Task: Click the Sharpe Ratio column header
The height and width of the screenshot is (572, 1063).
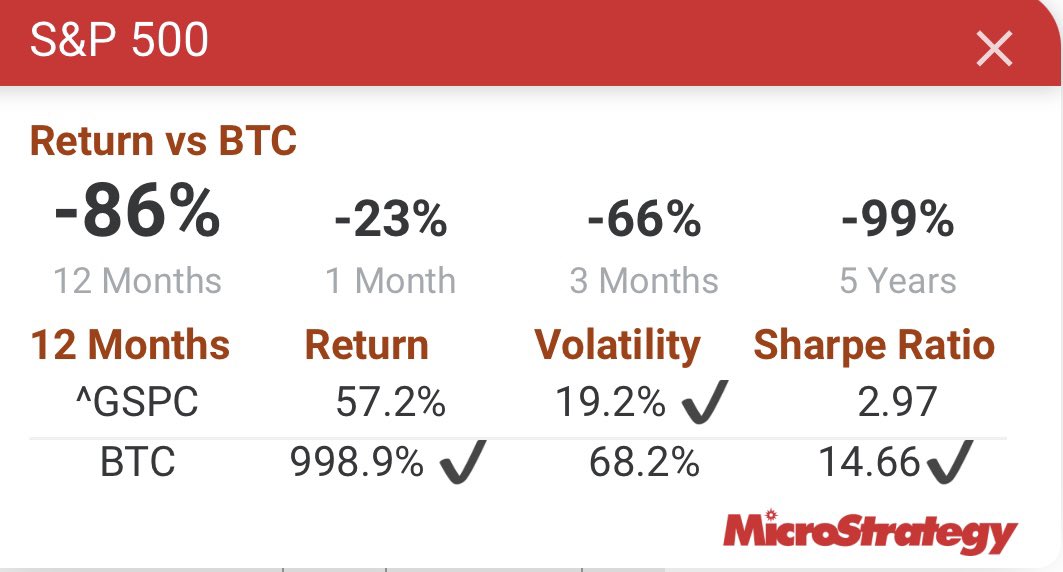Action: (x=874, y=345)
